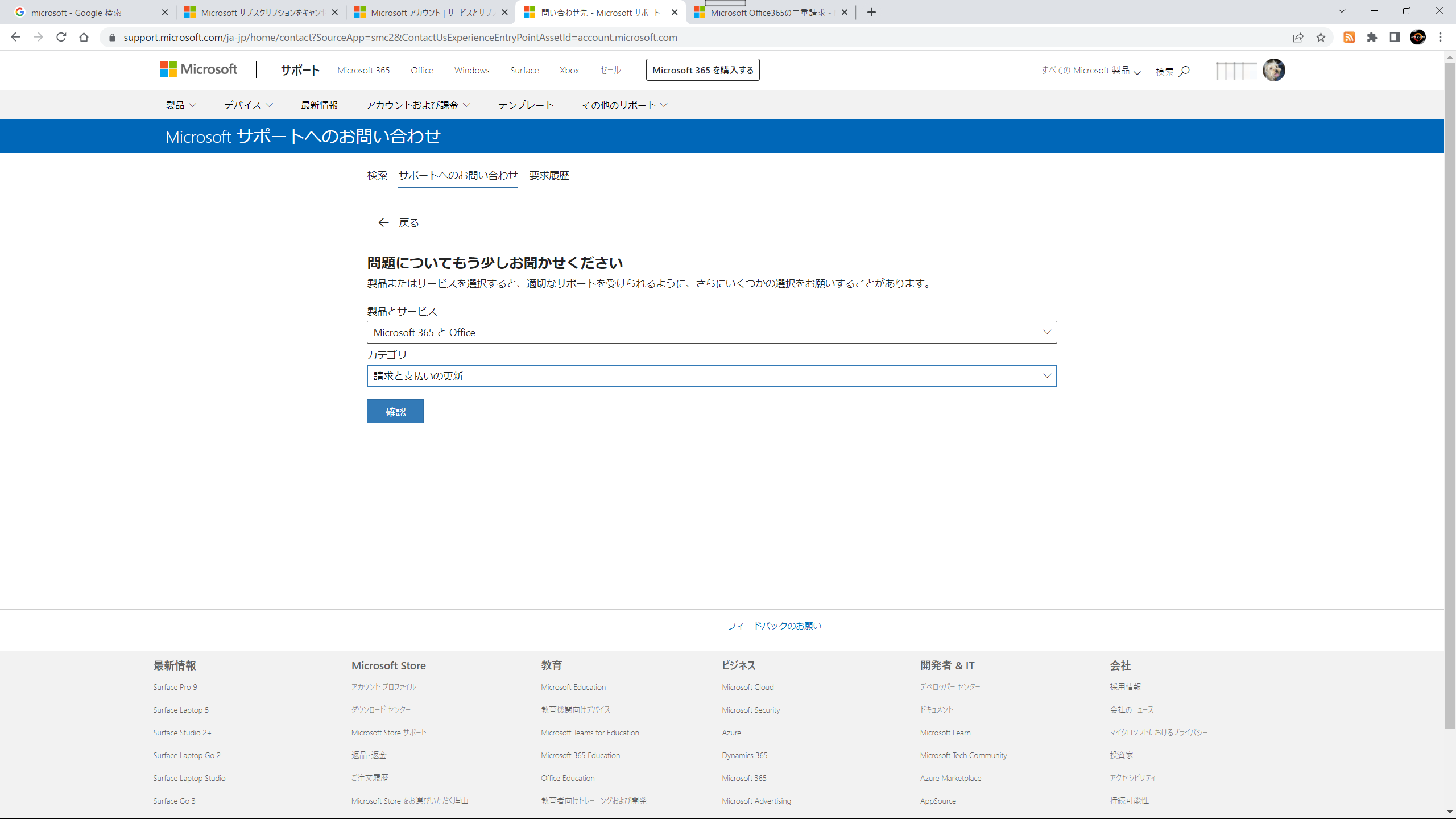Image resolution: width=1456 pixels, height=819 pixels.
Task: Click the 確認 button
Action: point(395,411)
